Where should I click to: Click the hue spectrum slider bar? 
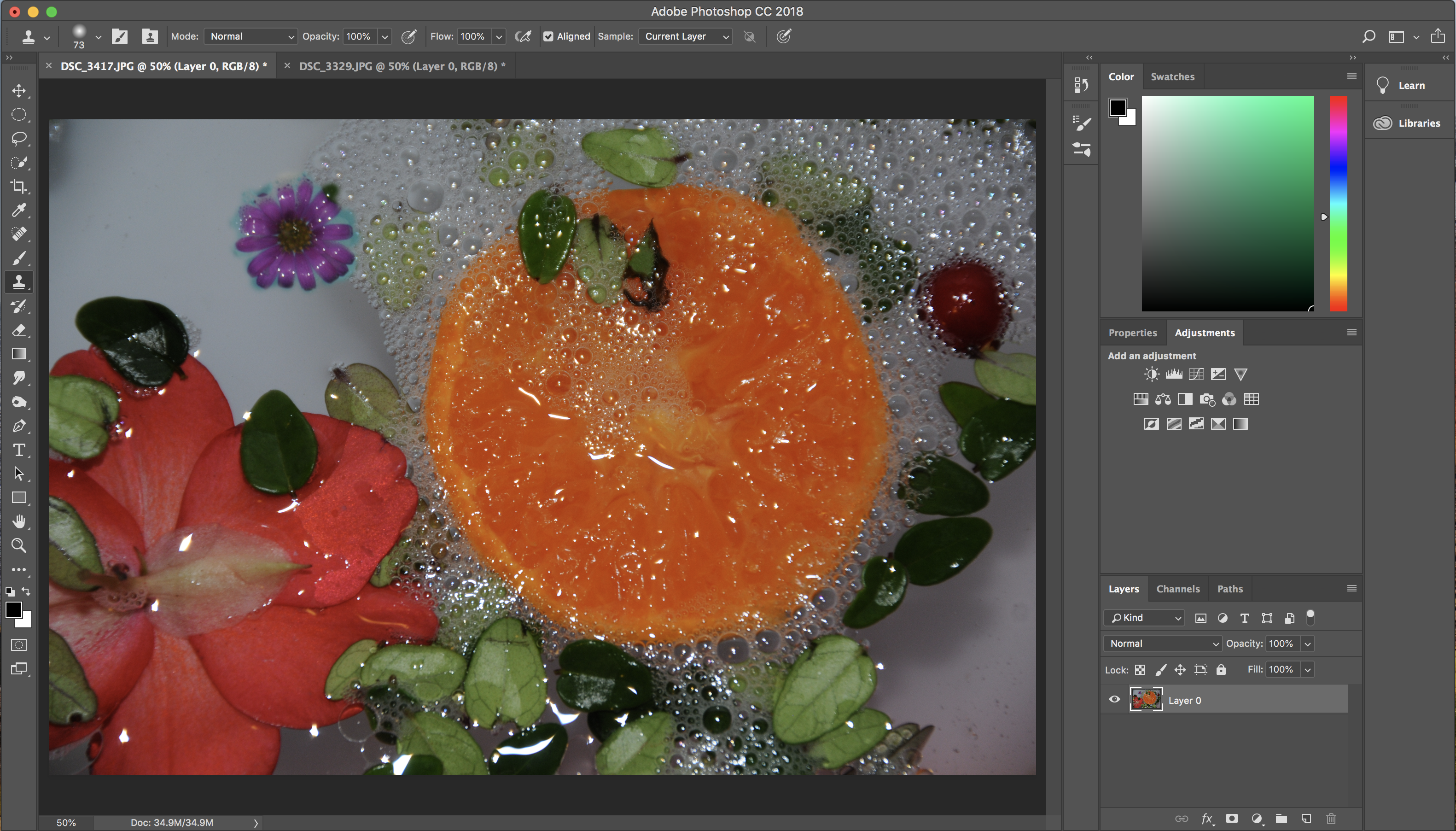pyautogui.click(x=1338, y=203)
